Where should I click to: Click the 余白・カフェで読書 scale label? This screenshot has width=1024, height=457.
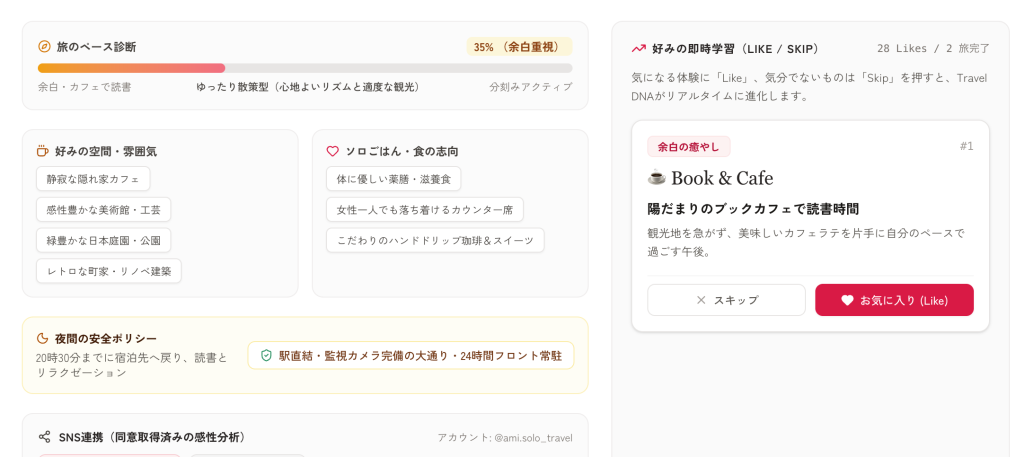pyautogui.click(x=84, y=87)
